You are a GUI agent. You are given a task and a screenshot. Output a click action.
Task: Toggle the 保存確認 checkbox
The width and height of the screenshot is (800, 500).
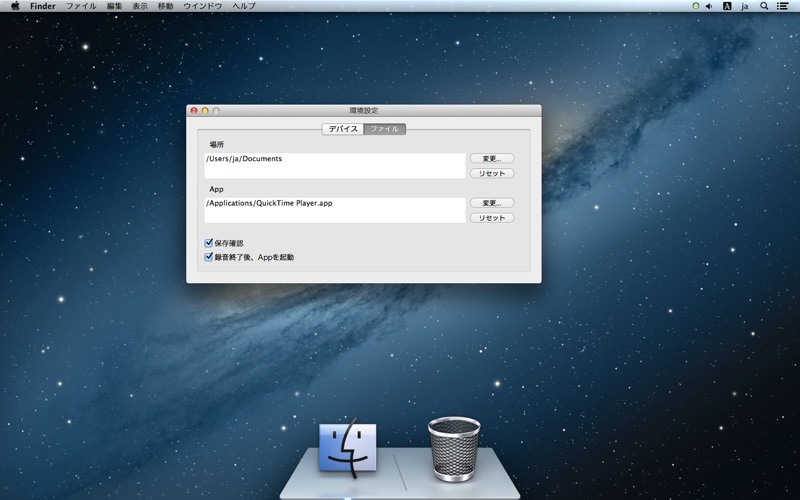[208, 243]
